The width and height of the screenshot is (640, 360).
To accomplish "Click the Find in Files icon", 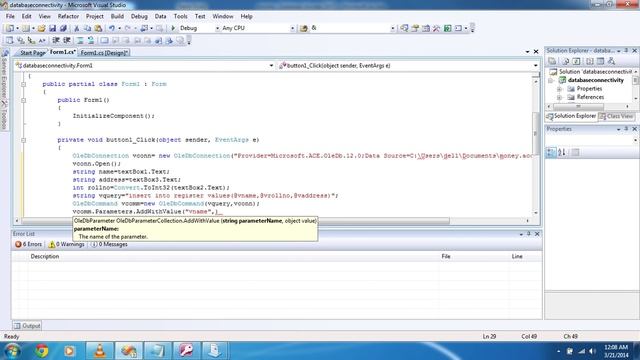I will pos(304,28).
